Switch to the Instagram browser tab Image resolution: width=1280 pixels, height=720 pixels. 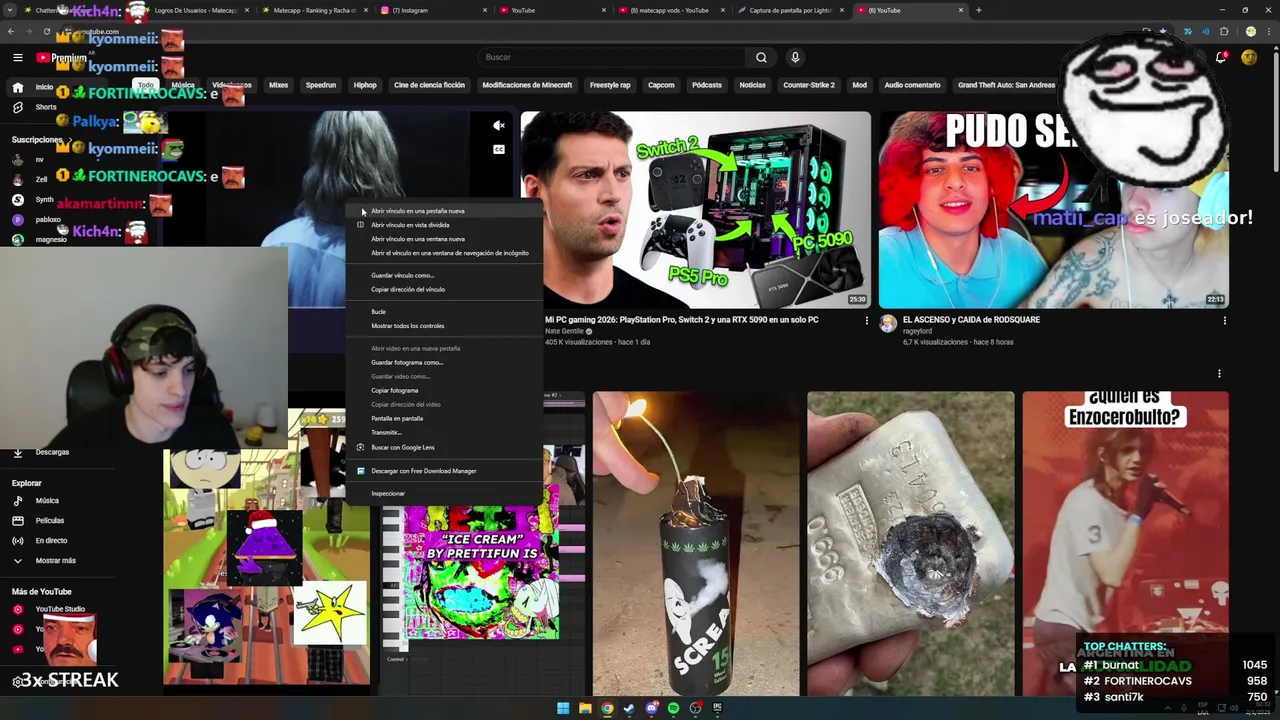(432, 10)
